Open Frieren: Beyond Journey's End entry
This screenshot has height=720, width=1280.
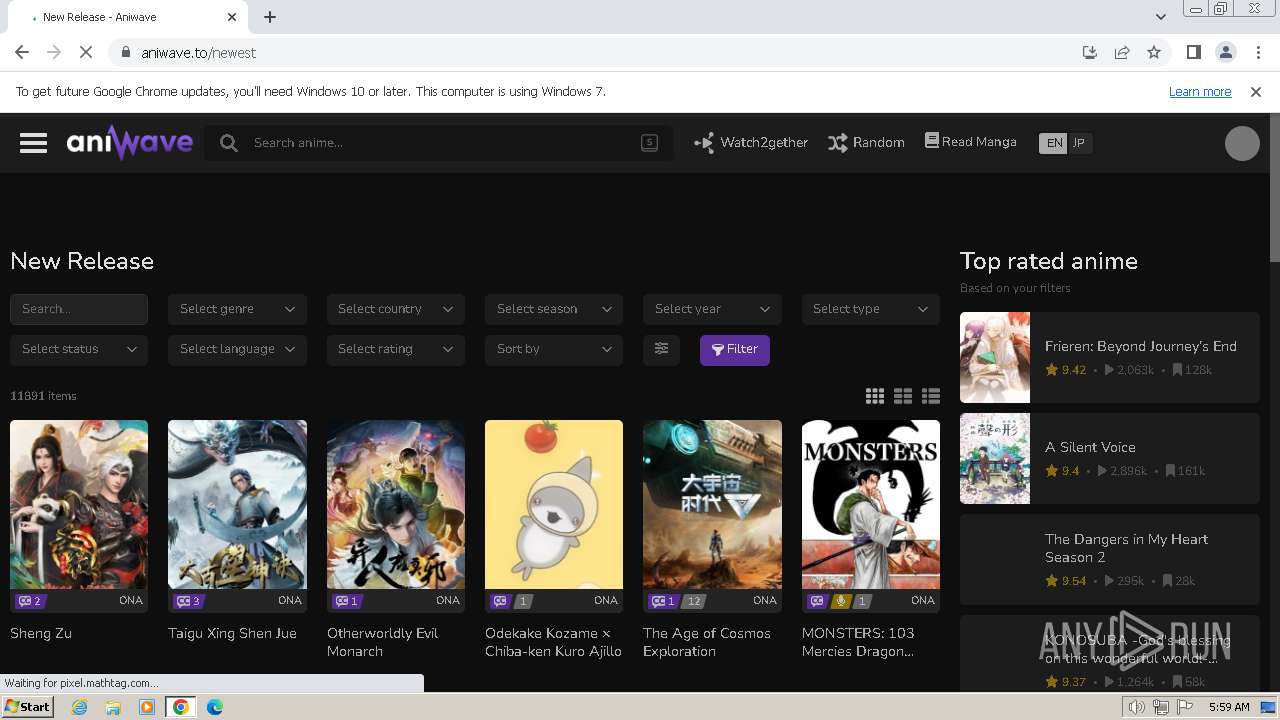1110,357
